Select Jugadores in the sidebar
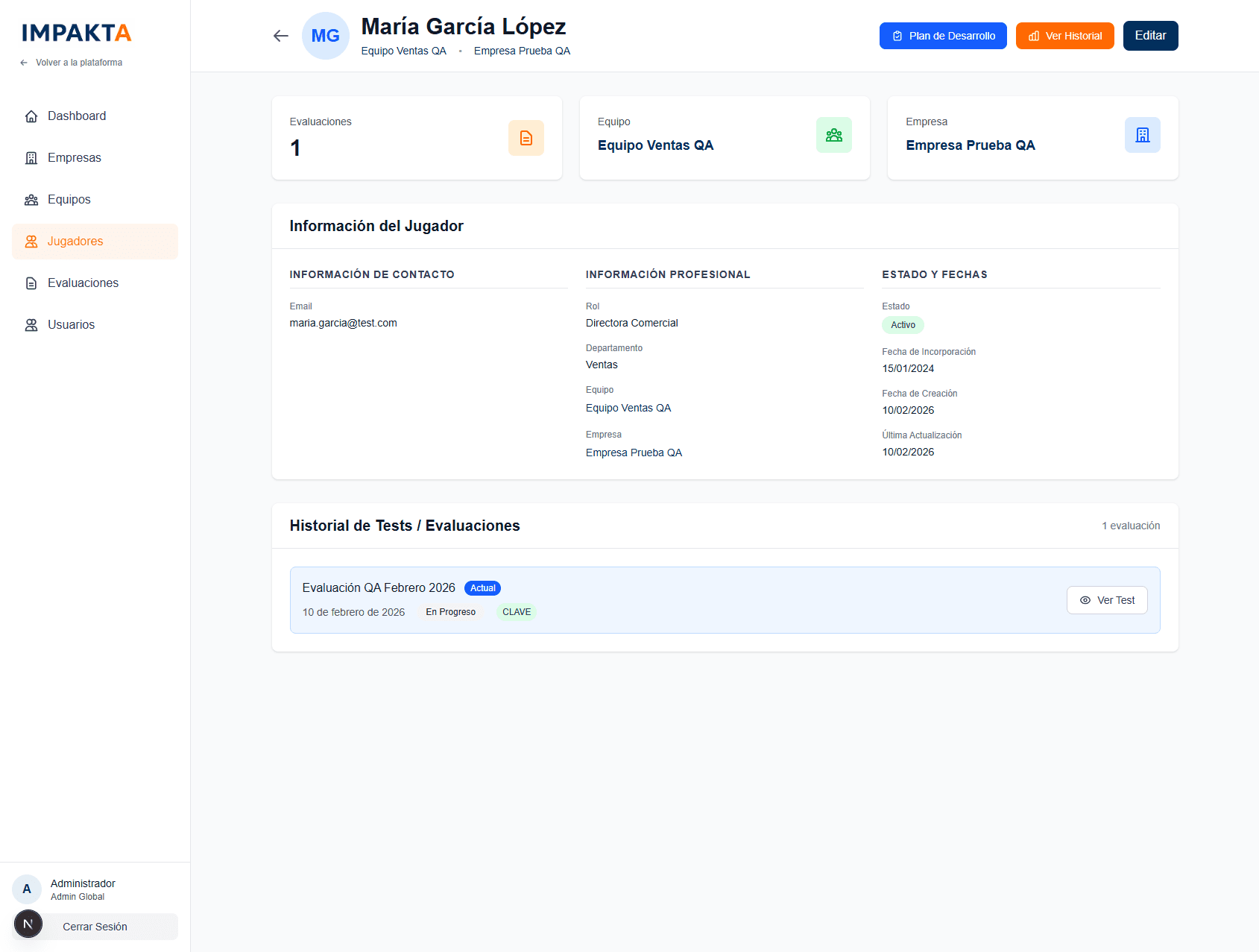The image size is (1259, 952). 75,242
